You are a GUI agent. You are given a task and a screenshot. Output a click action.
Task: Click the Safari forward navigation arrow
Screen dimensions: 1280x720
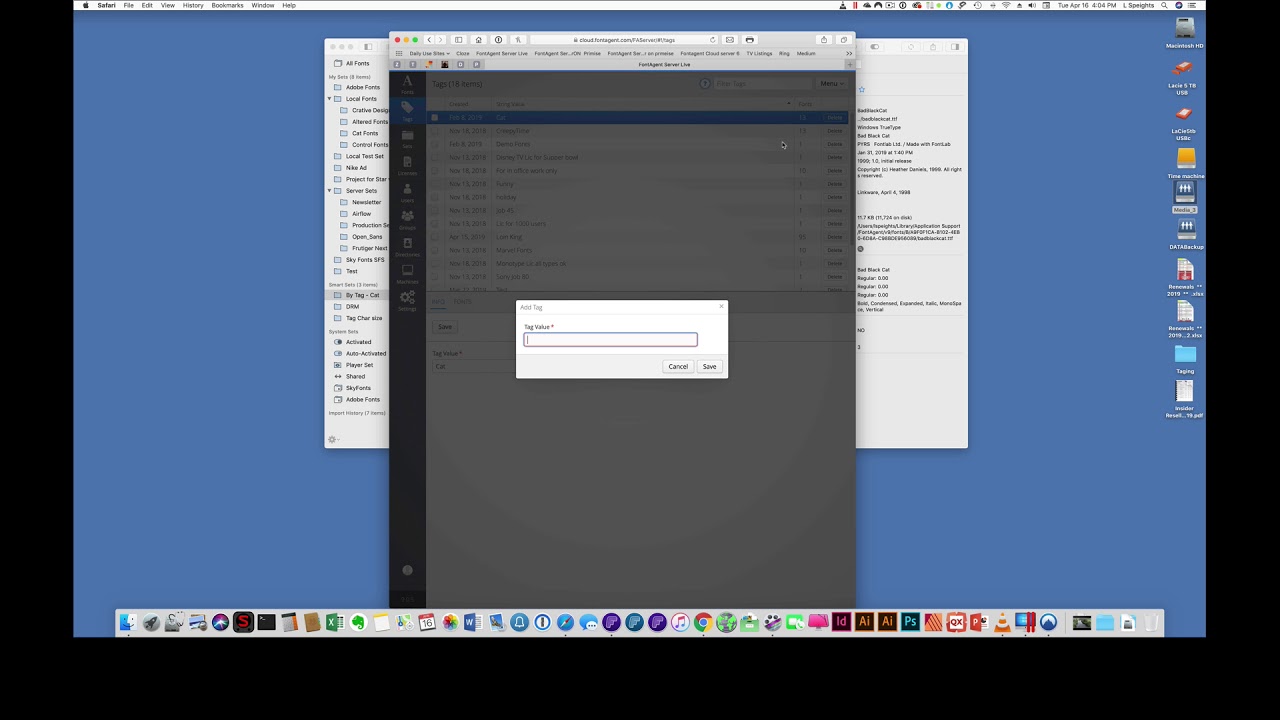click(x=440, y=40)
